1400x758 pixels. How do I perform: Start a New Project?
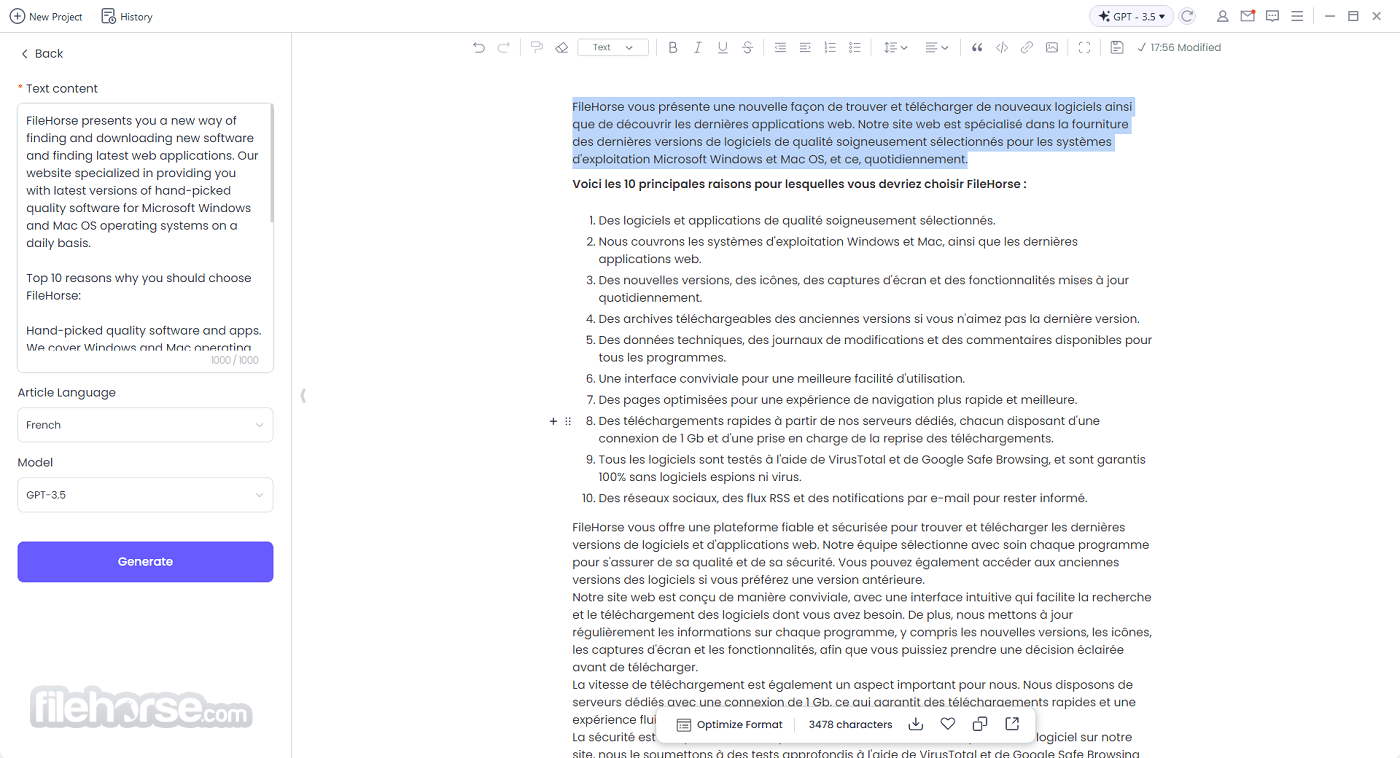coord(46,16)
